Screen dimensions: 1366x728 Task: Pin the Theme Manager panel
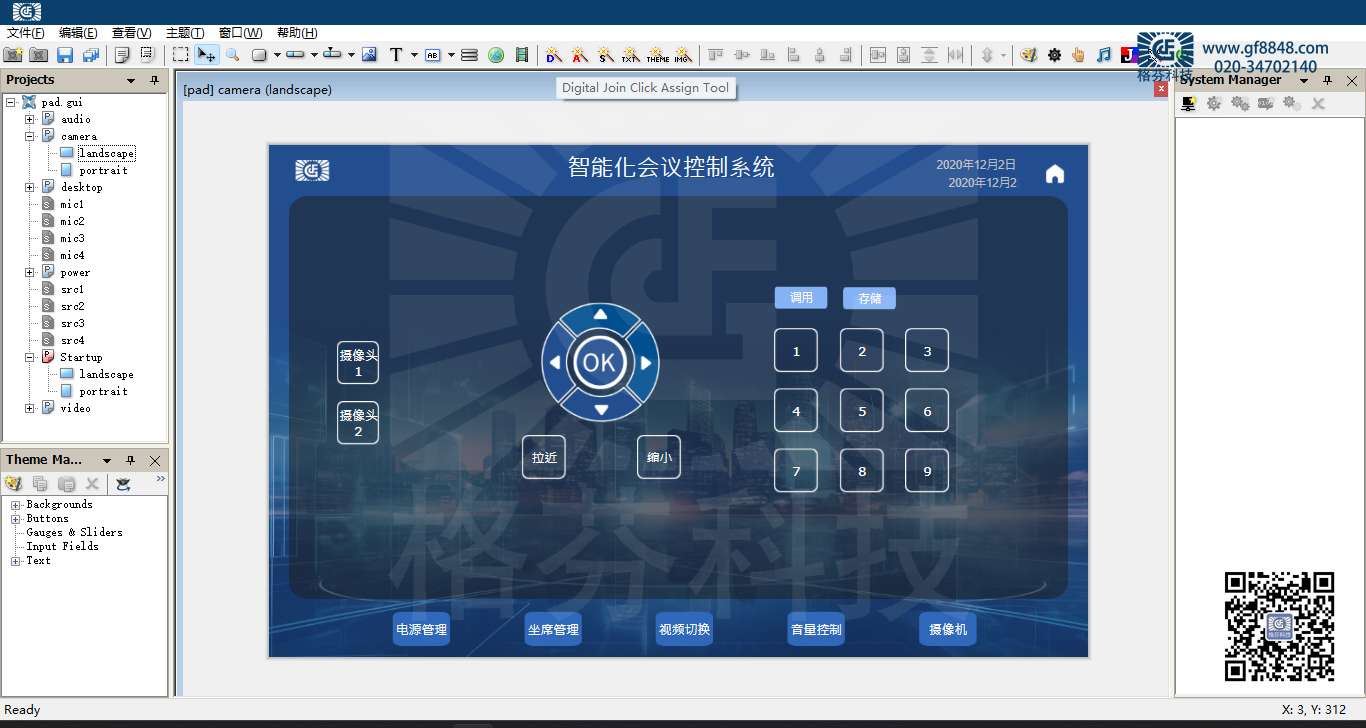pyautogui.click(x=130, y=460)
